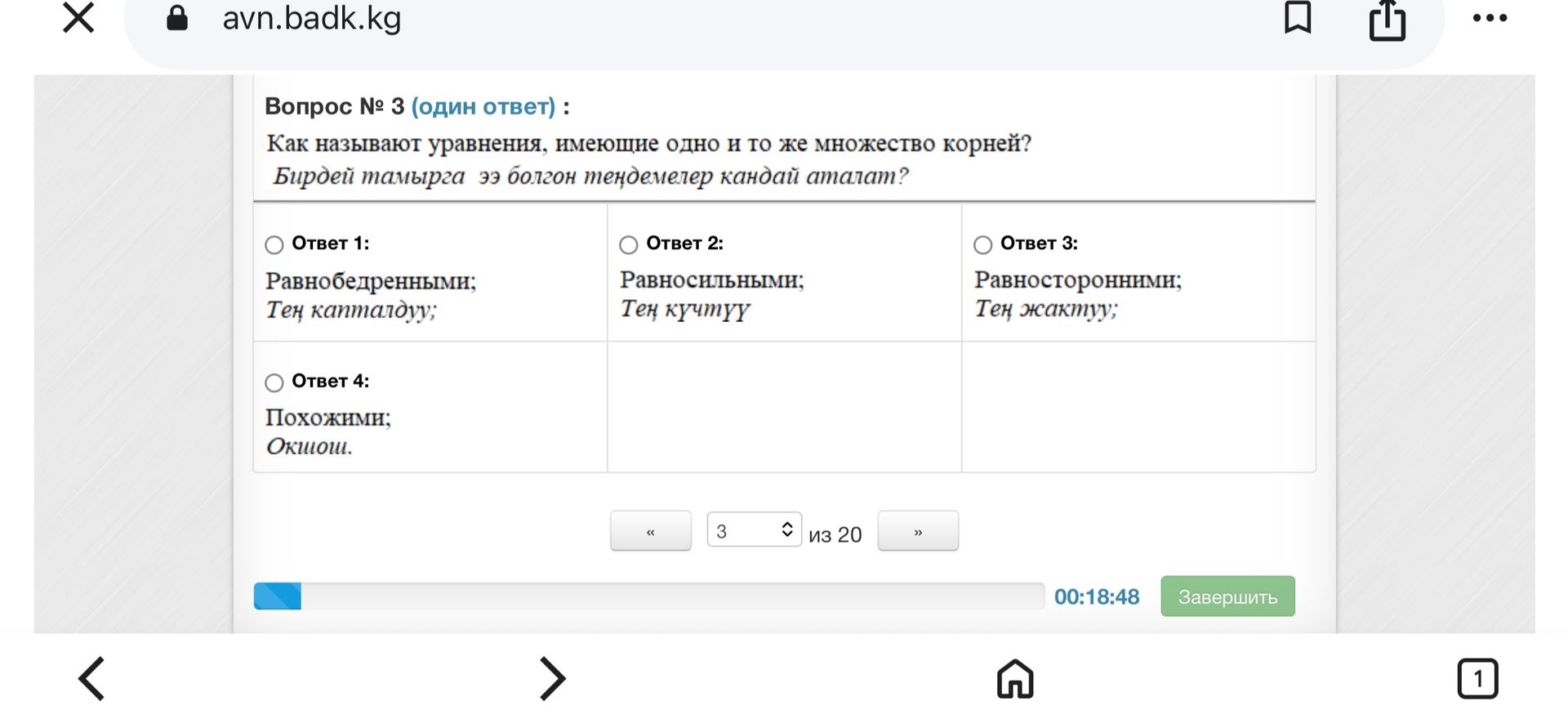Viewport: 1568px width, 724px height.
Task: Go to next question with » button
Action: [x=918, y=531]
